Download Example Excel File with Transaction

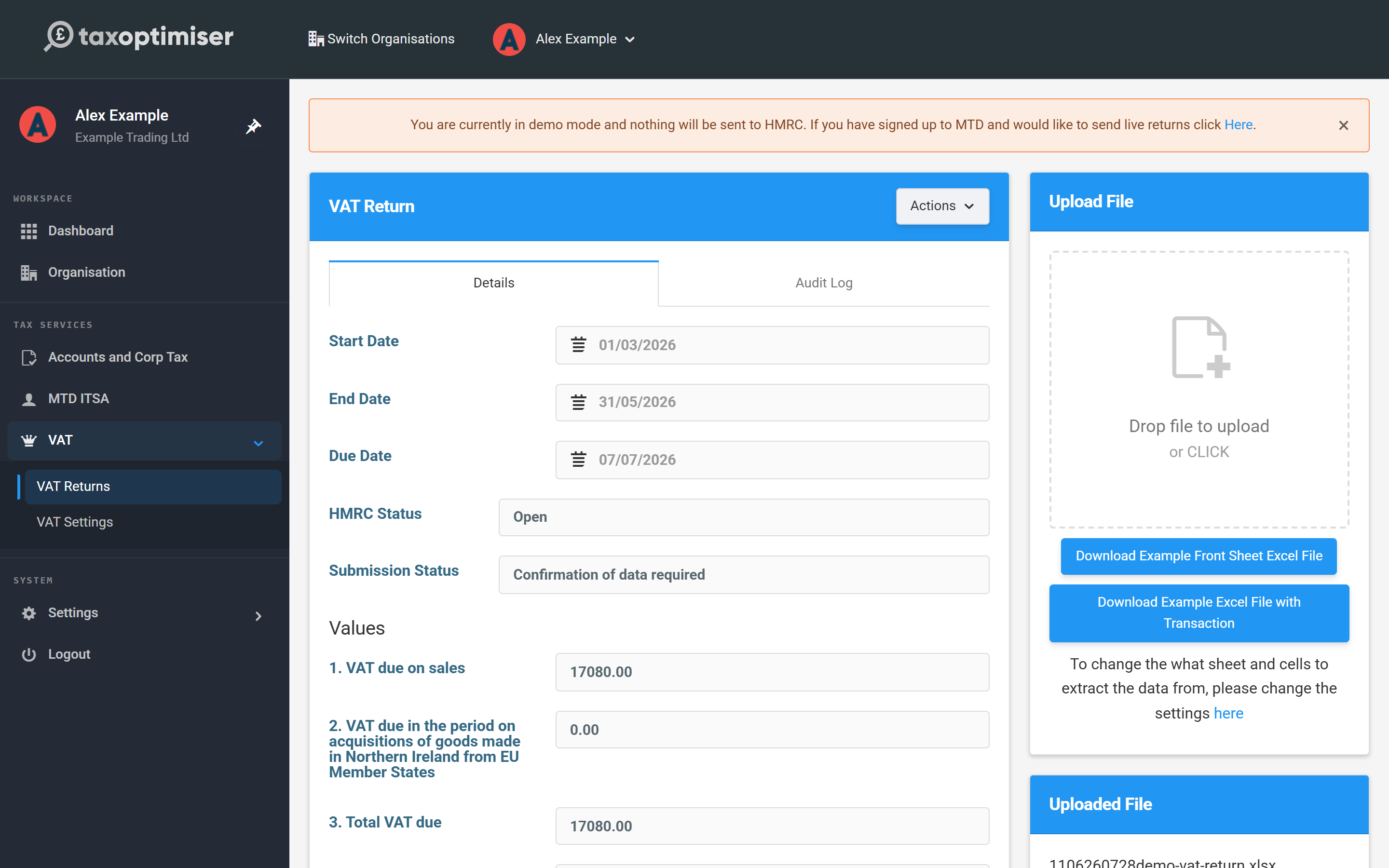pyautogui.click(x=1199, y=613)
